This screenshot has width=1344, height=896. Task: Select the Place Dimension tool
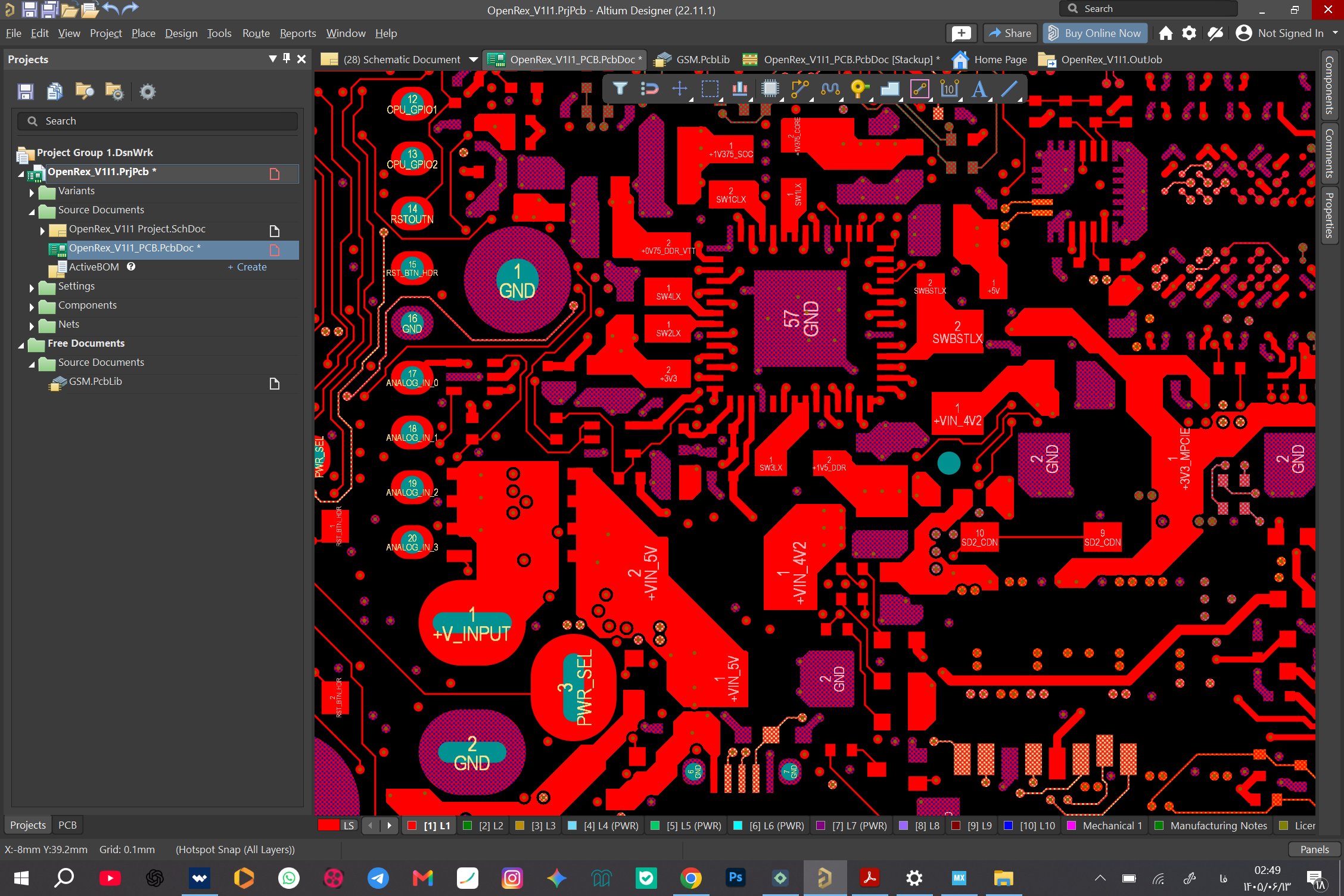[949, 89]
